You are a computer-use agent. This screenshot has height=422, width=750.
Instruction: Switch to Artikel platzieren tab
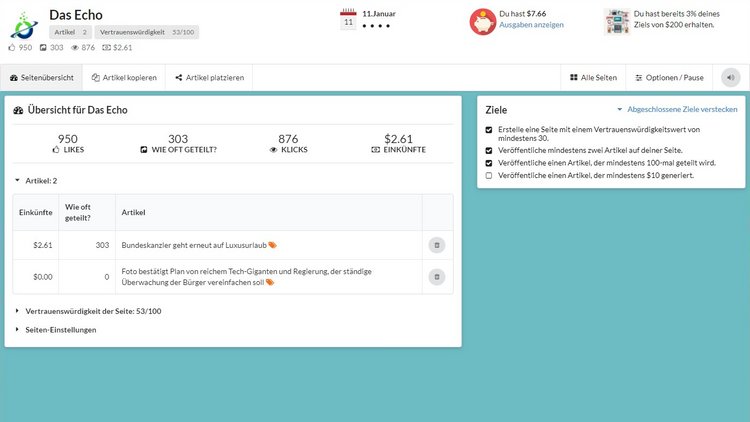(x=209, y=78)
